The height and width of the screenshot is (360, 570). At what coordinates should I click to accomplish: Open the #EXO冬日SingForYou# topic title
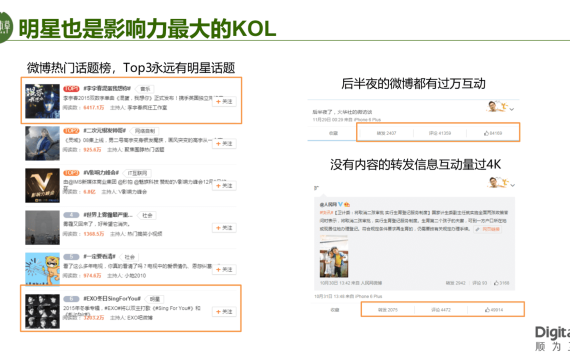click(112, 299)
